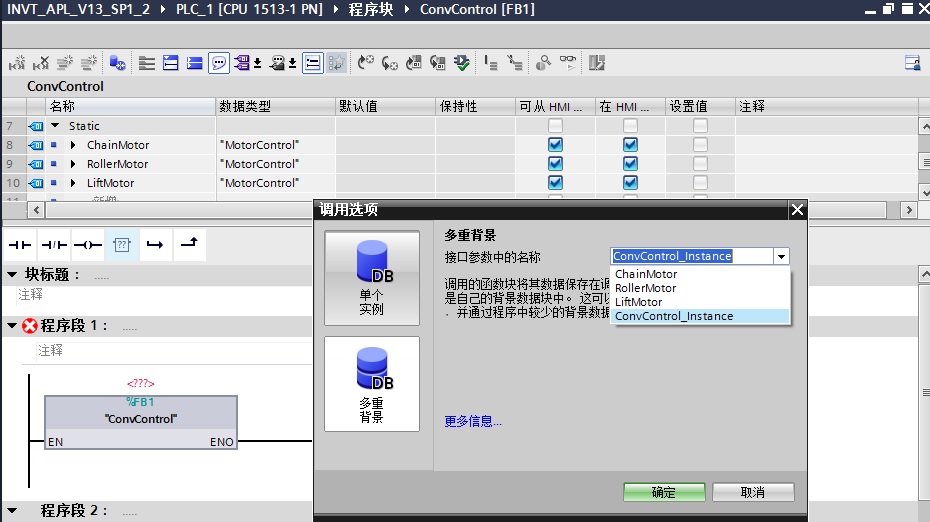
Task: Click the 确定 confirm button
Action: pyautogui.click(x=664, y=492)
